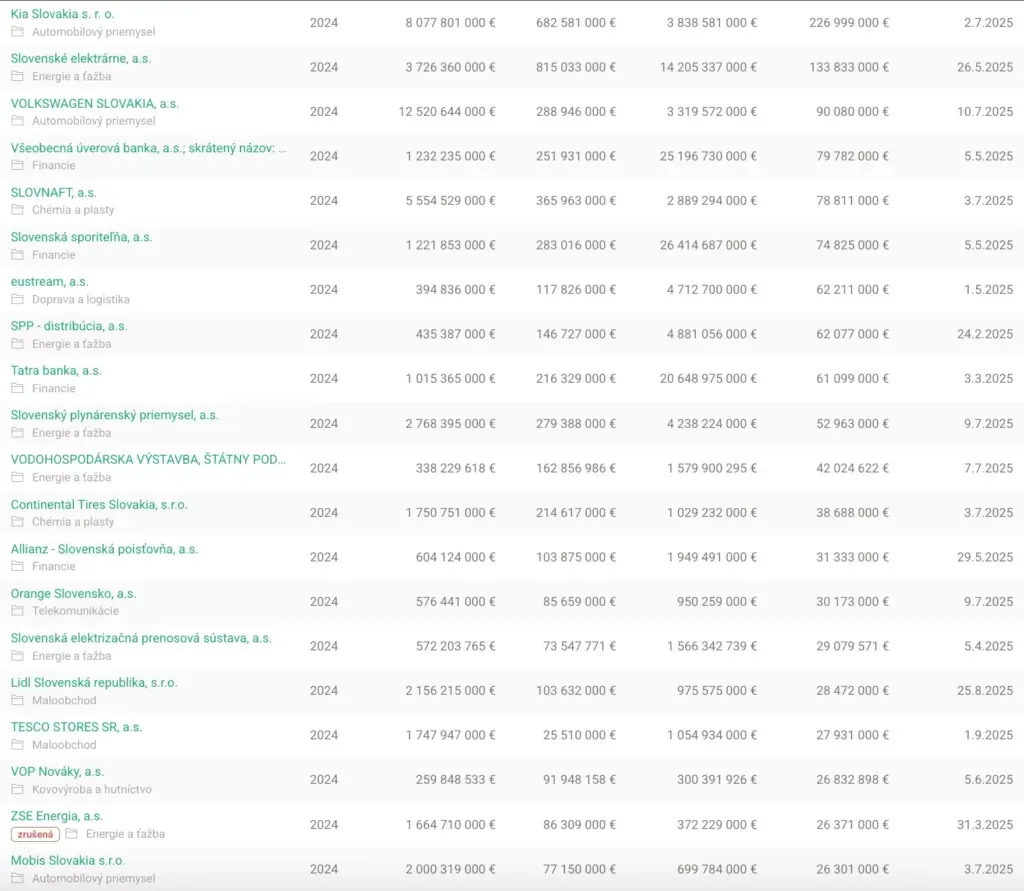Open Lidl Slovenská republika, s.r.o. link
The width and height of the screenshot is (1024, 891).
click(93, 682)
